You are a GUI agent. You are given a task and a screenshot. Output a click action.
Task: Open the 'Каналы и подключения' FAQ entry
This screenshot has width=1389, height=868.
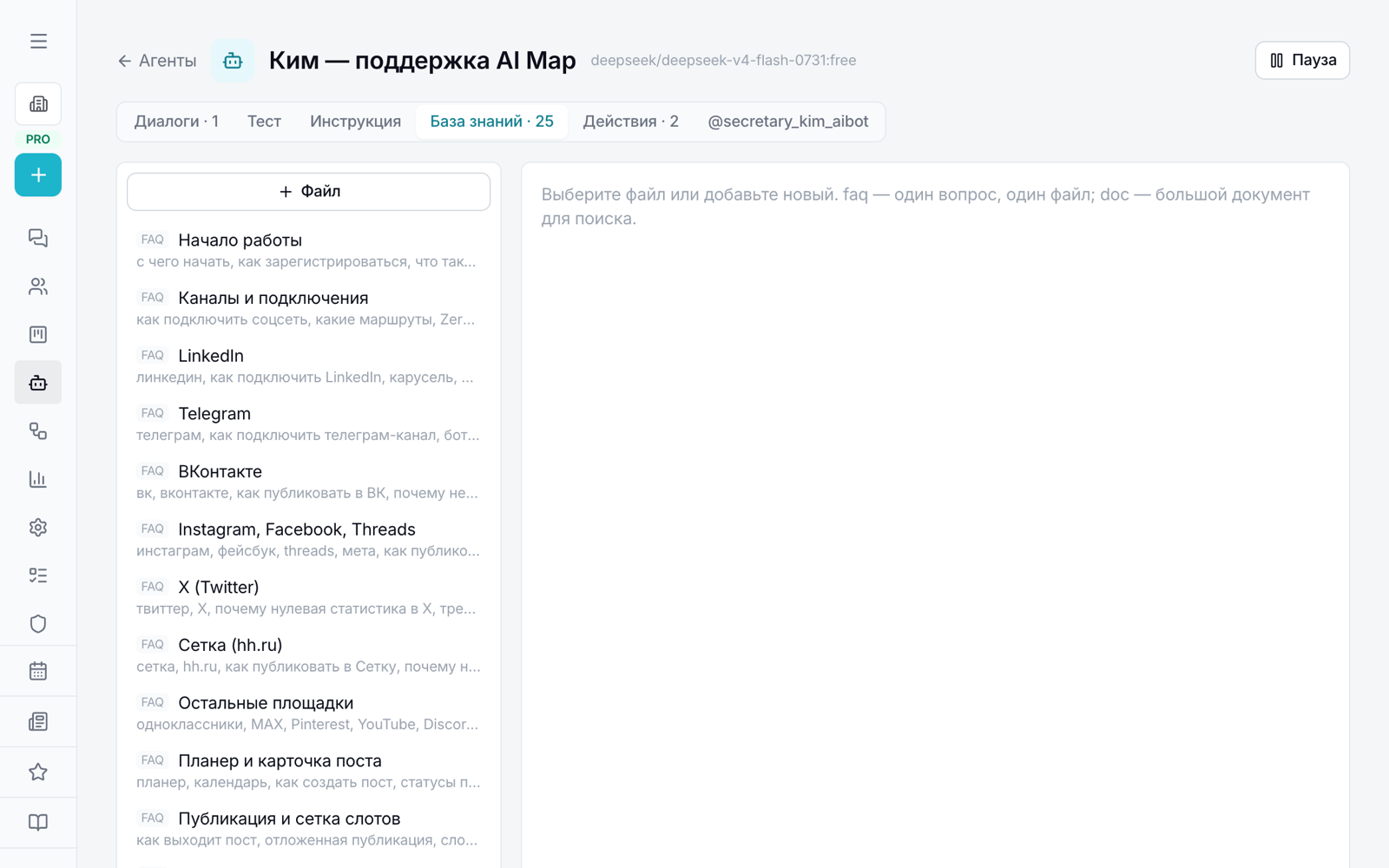pos(309,308)
